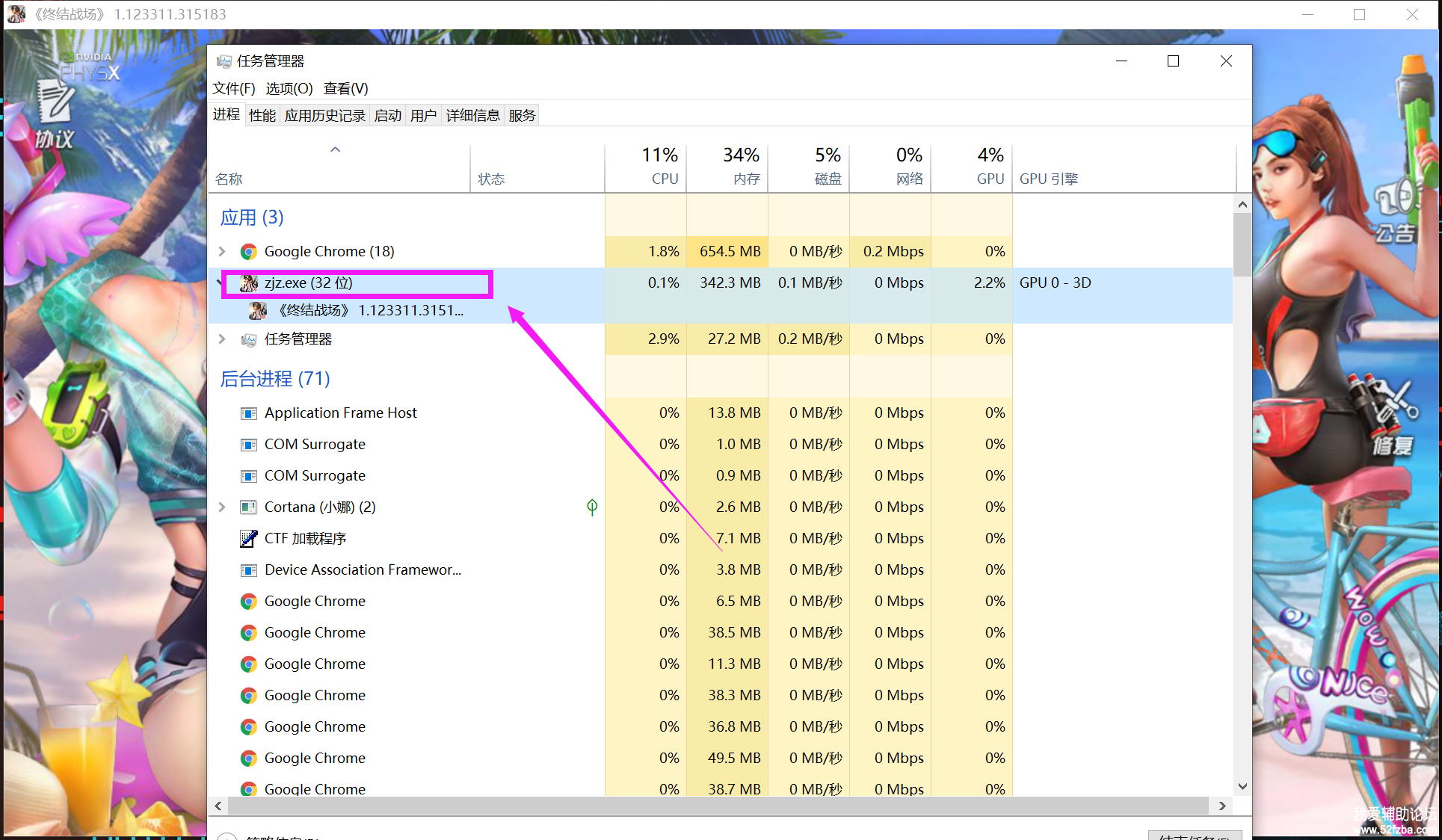1442x840 pixels.
Task: Click the Cortana (小娜) process icon
Action: pyautogui.click(x=248, y=507)
